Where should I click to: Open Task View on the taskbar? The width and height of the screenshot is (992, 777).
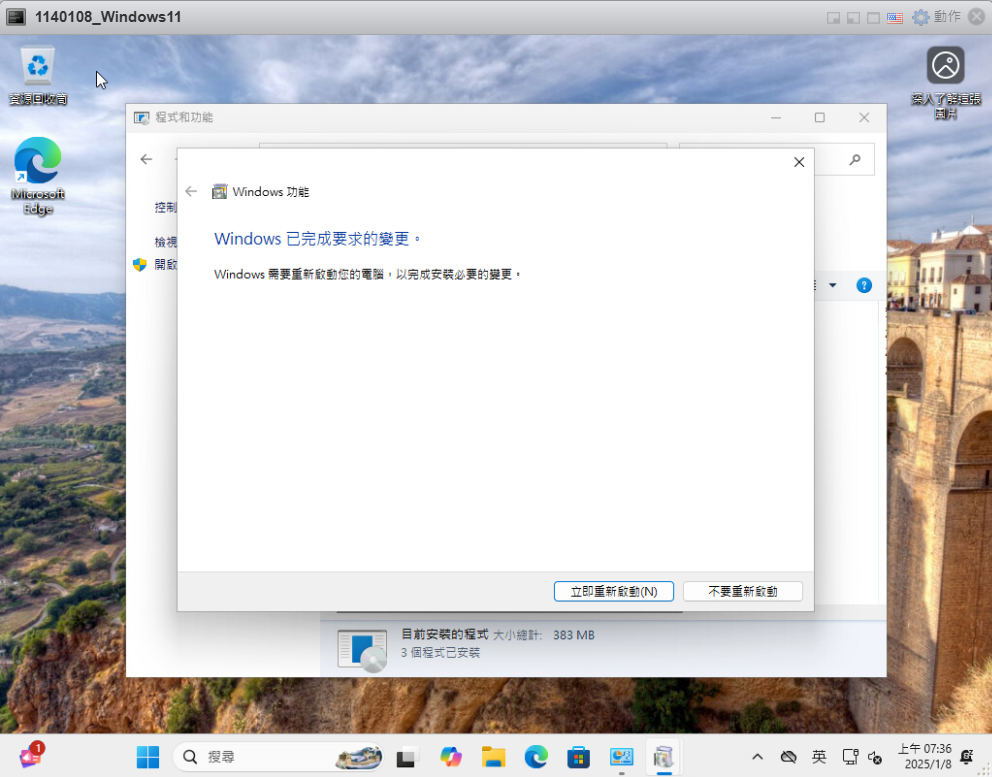[x=407, y=757]
